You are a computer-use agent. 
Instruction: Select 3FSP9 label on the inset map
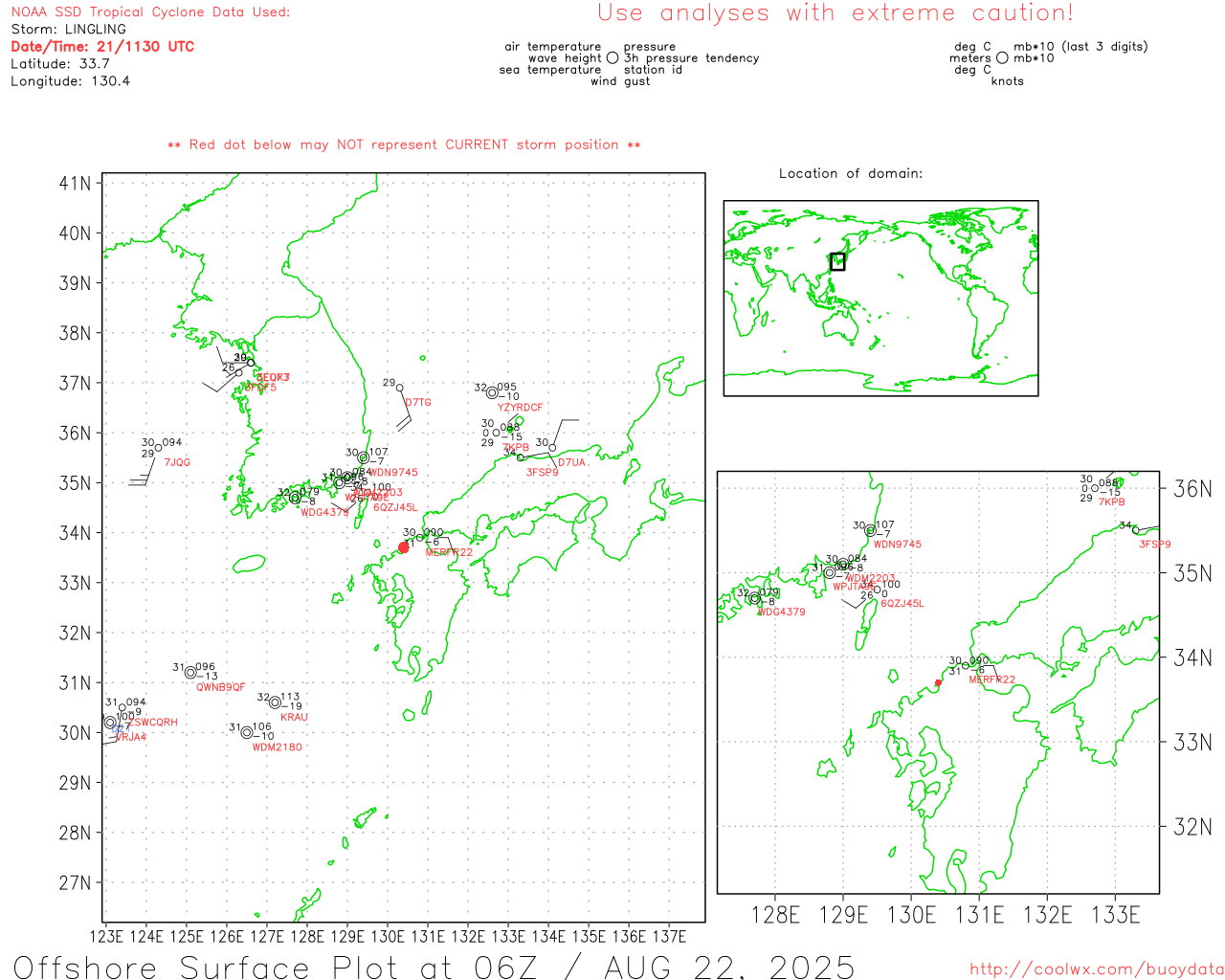(x=1155, y=545)
